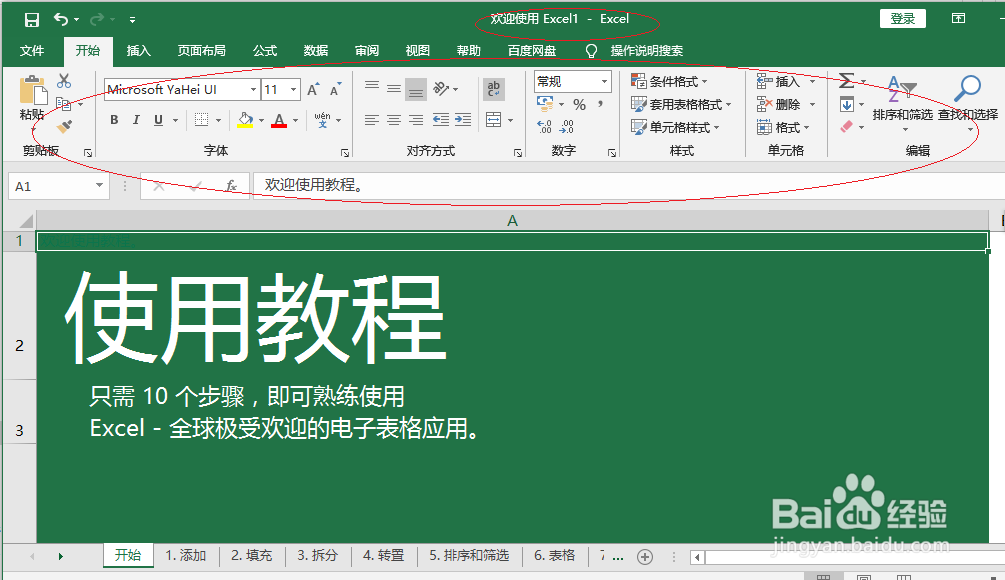Toggle Underline formatting
The height and width of the screenshot is (580, 1005).
click(x=158, y=120)
